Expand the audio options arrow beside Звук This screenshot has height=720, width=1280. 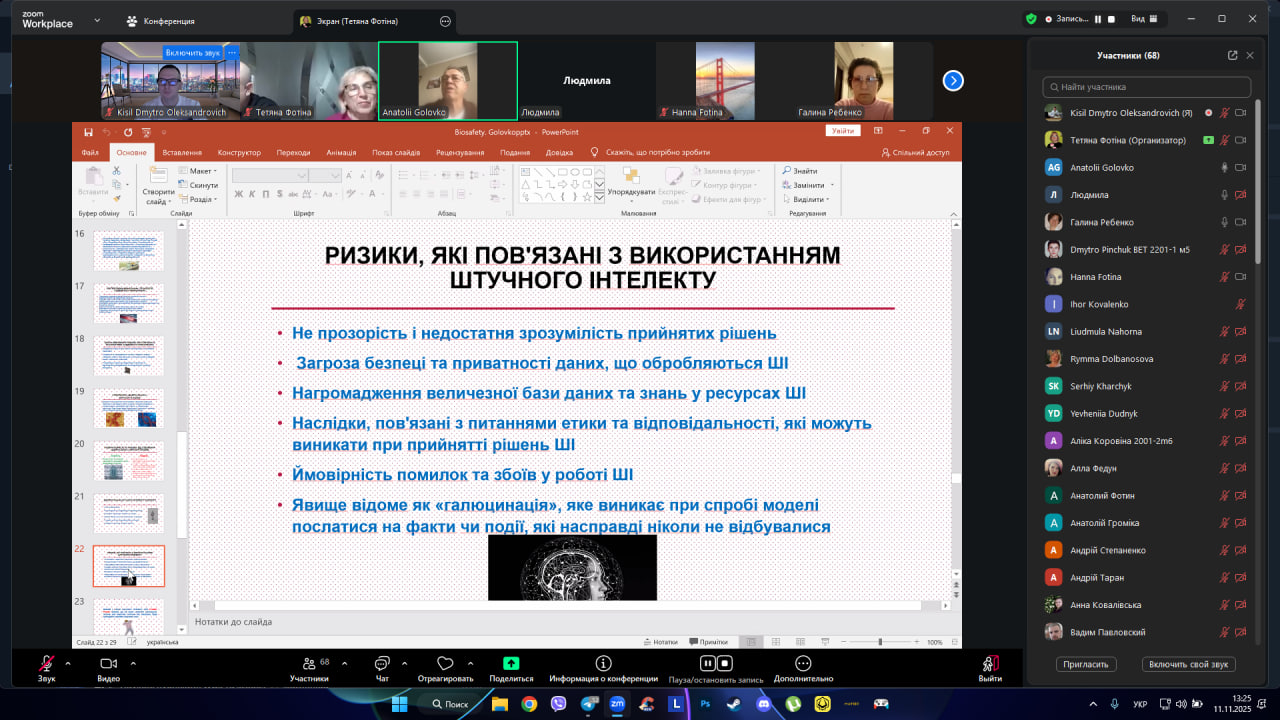pos(68,662)
